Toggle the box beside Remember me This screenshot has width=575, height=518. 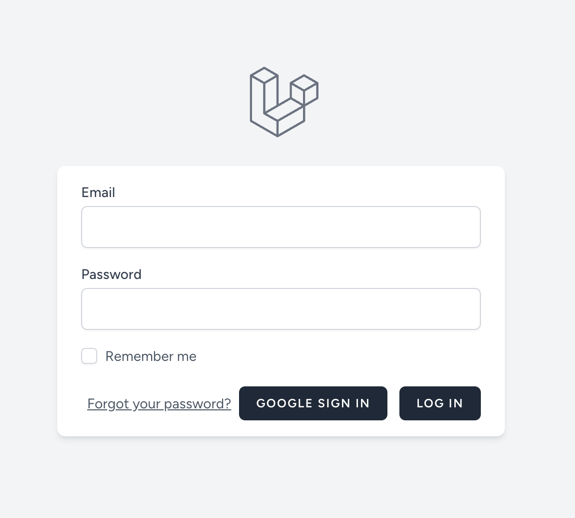click(89, 356)
